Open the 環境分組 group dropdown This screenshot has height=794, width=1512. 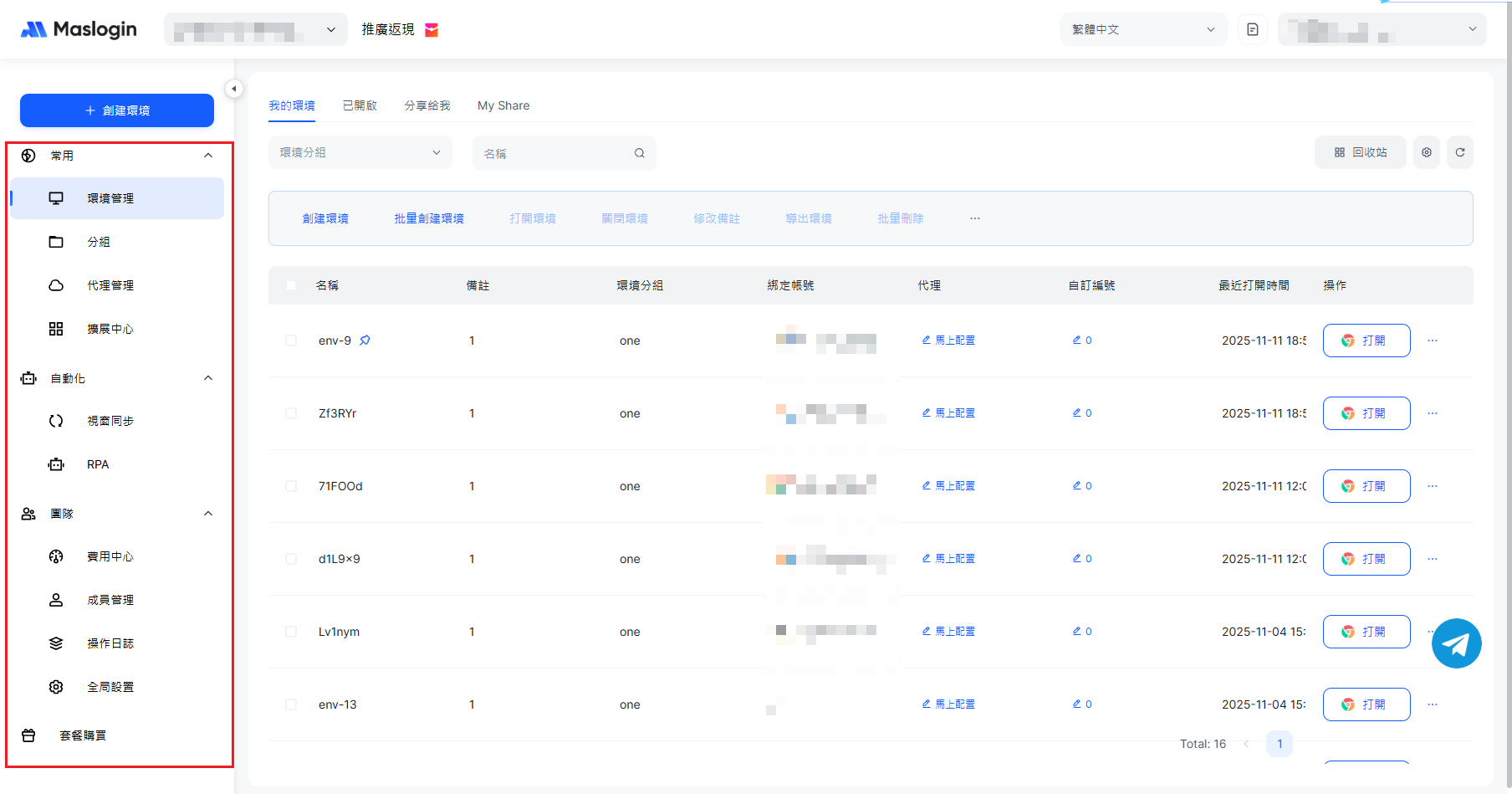(360, 152)
